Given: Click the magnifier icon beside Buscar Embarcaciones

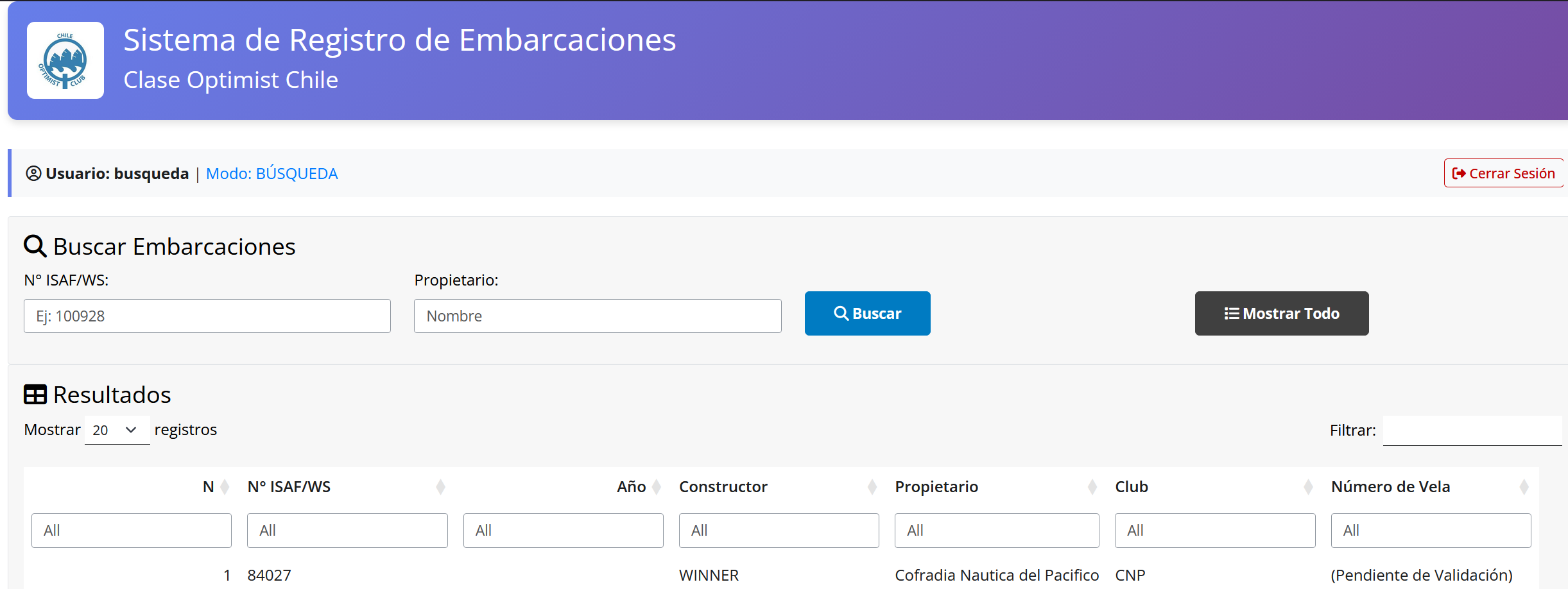Looking at the screenshot, I should (x=35, y=246).
